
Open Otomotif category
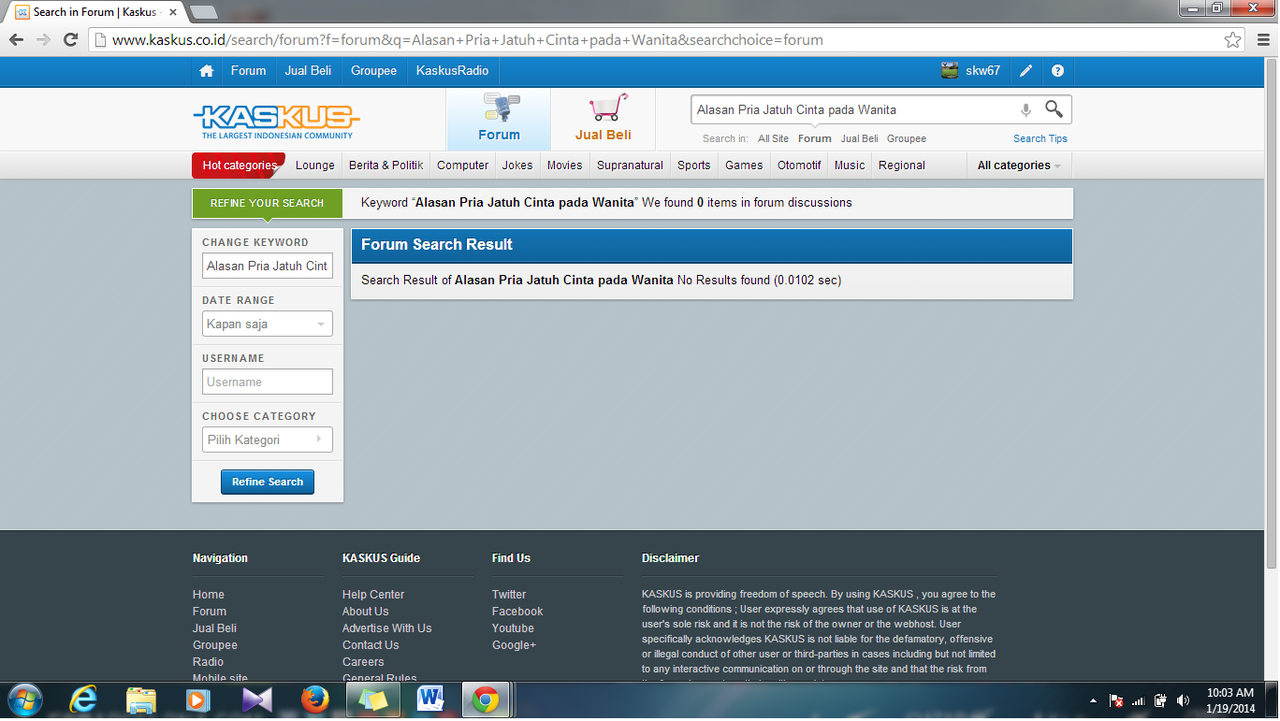(799, 165)
